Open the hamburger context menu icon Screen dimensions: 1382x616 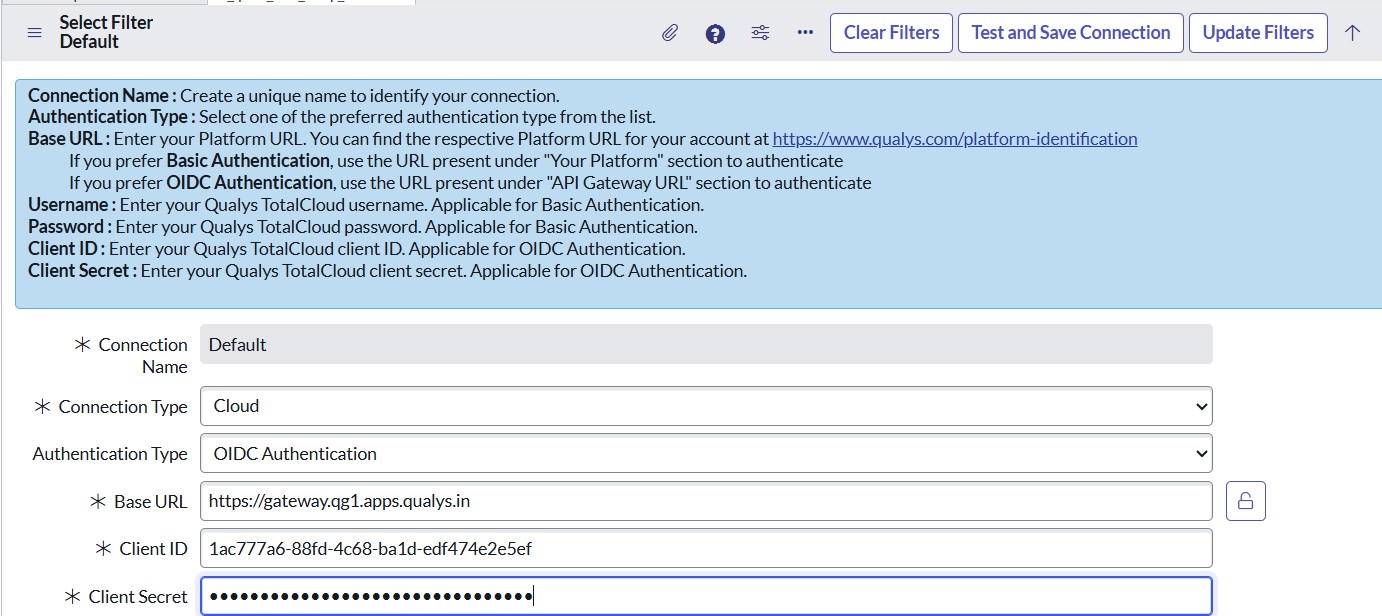coord(34,33)
